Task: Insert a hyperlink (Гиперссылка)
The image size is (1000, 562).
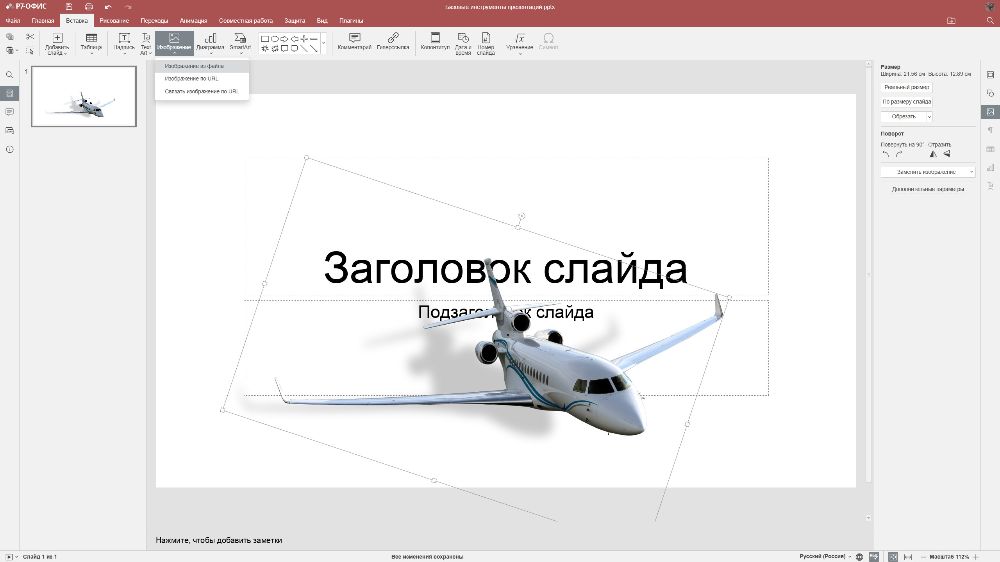Action: point(393,41)
